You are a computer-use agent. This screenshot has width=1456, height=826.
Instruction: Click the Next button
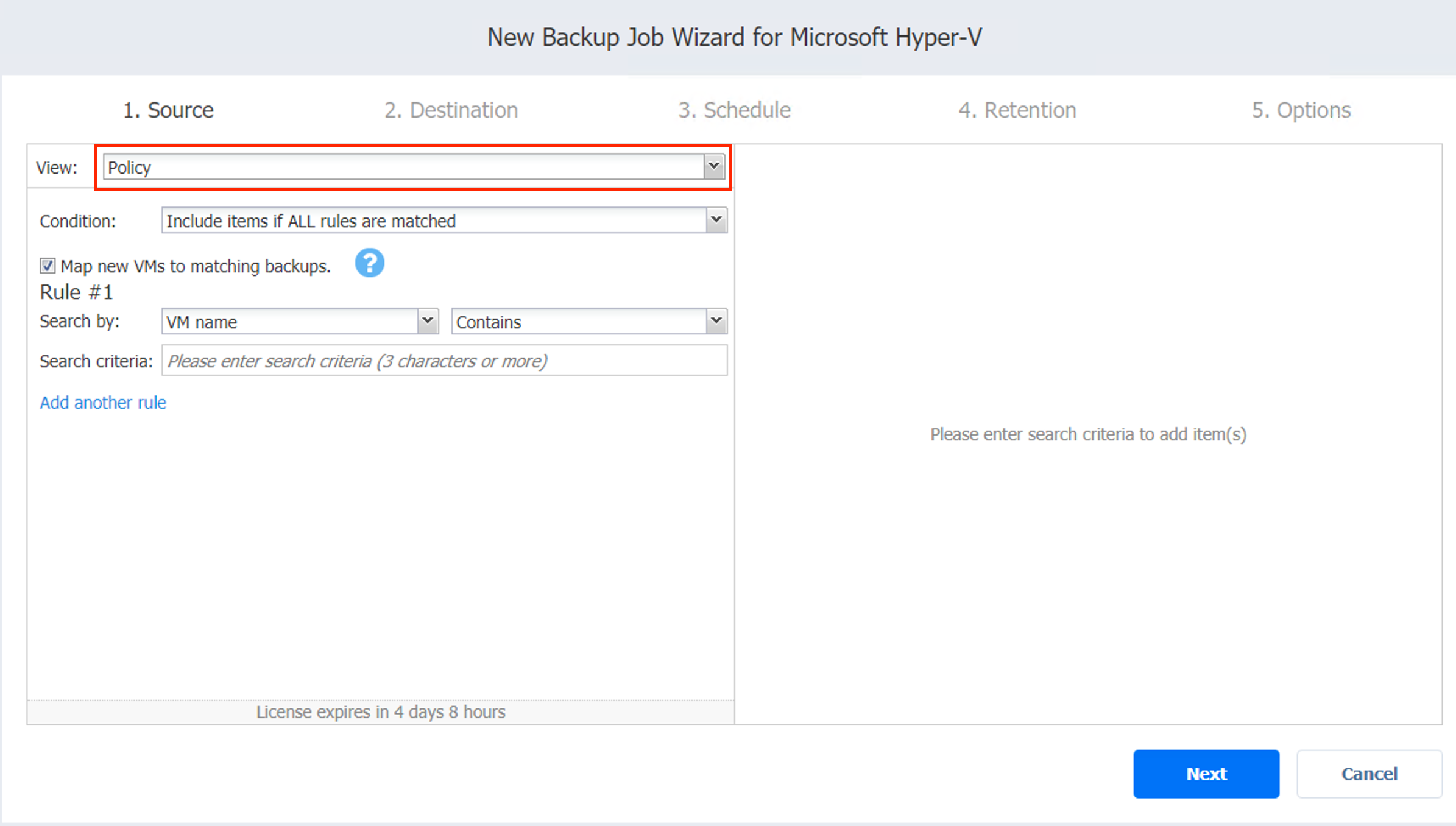pos(1206,774)
